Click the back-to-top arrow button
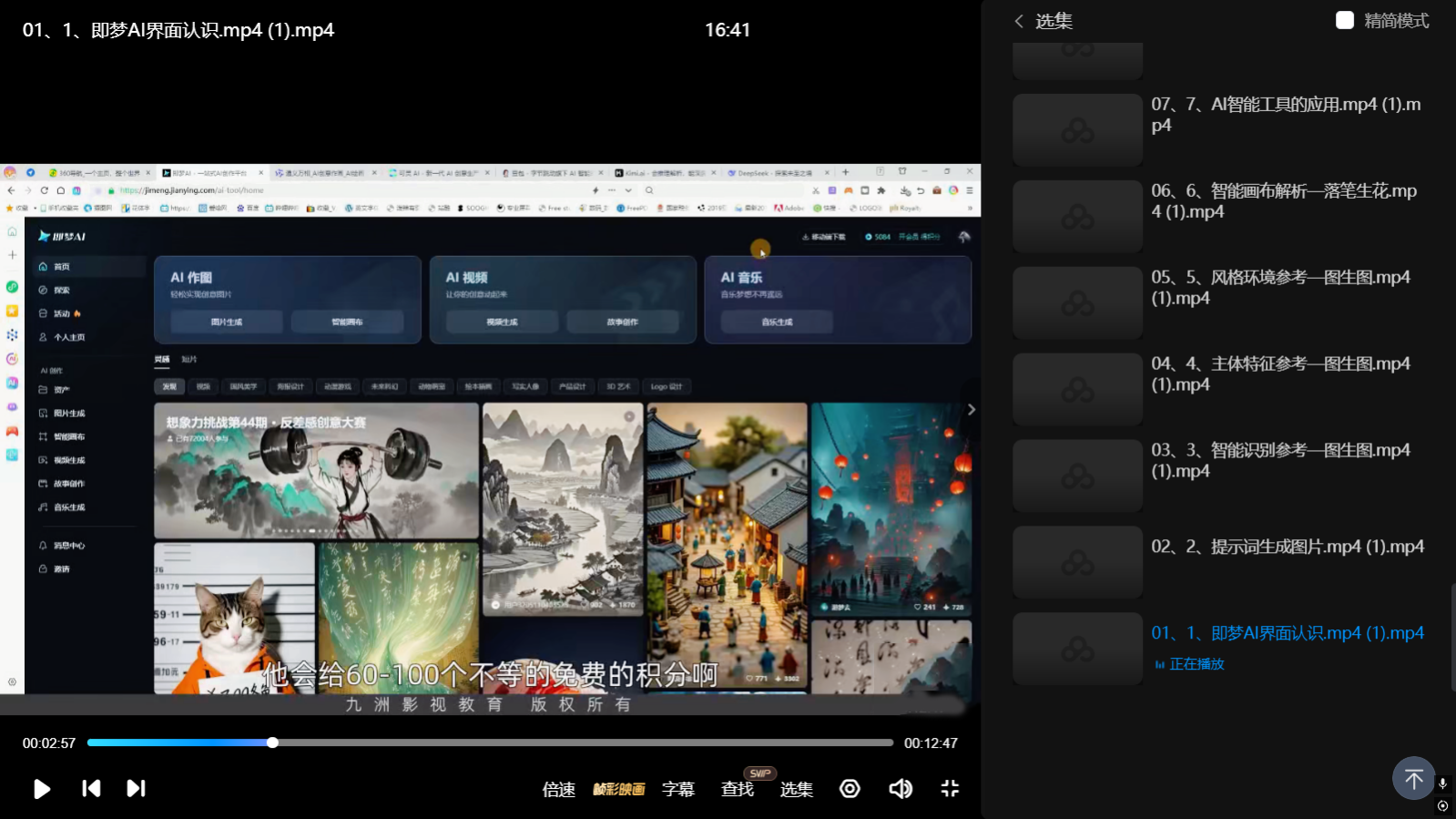 (1413, 778)
